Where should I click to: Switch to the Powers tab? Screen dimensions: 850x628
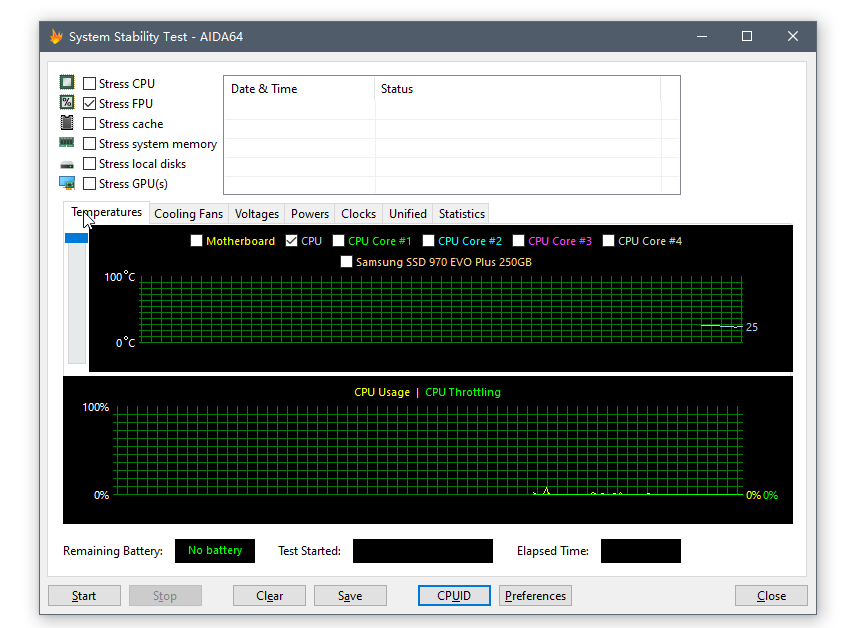click(310, 214)
